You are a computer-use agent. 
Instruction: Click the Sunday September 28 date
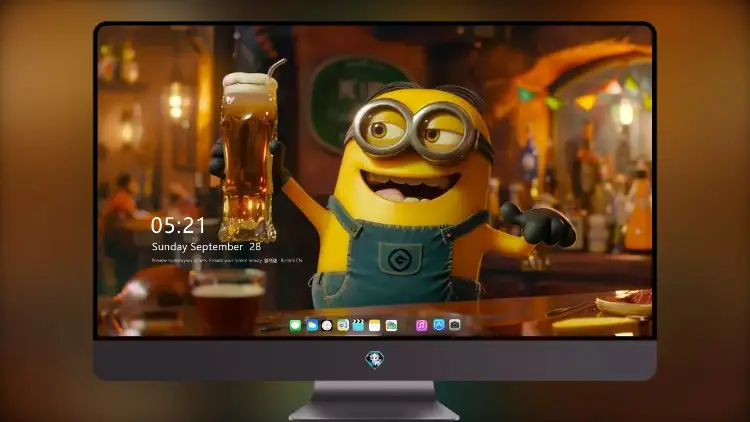pos(206,247)
